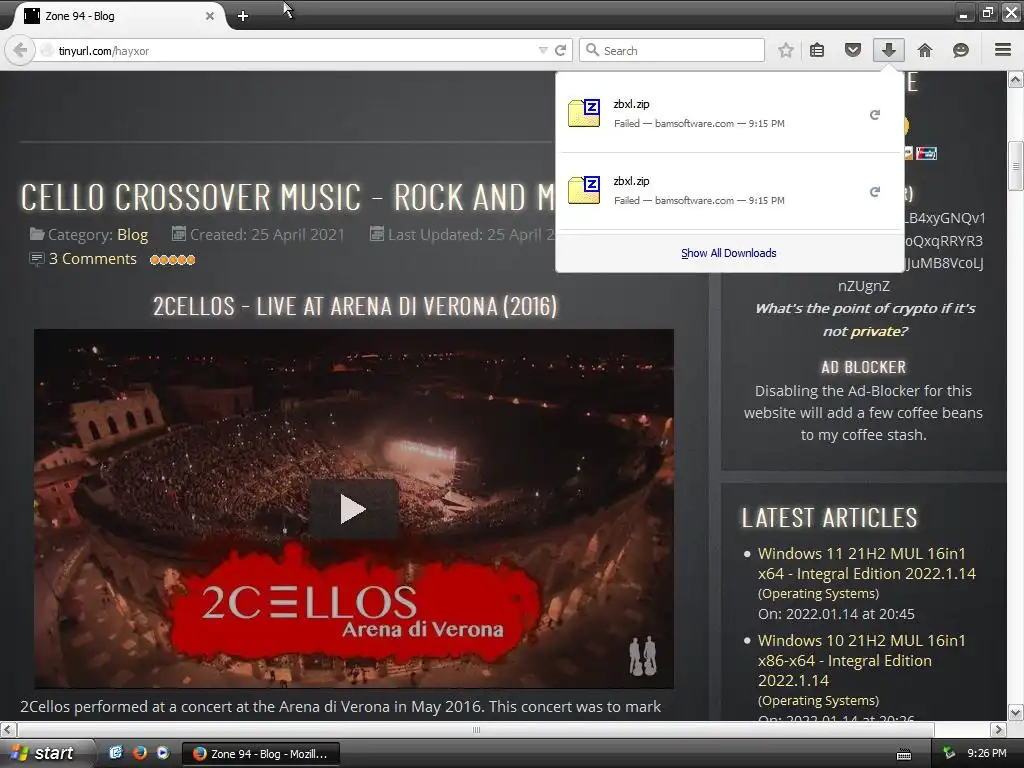Open Windows 11 21H2 MUL 16in1 x64 article

pos(867,563)
